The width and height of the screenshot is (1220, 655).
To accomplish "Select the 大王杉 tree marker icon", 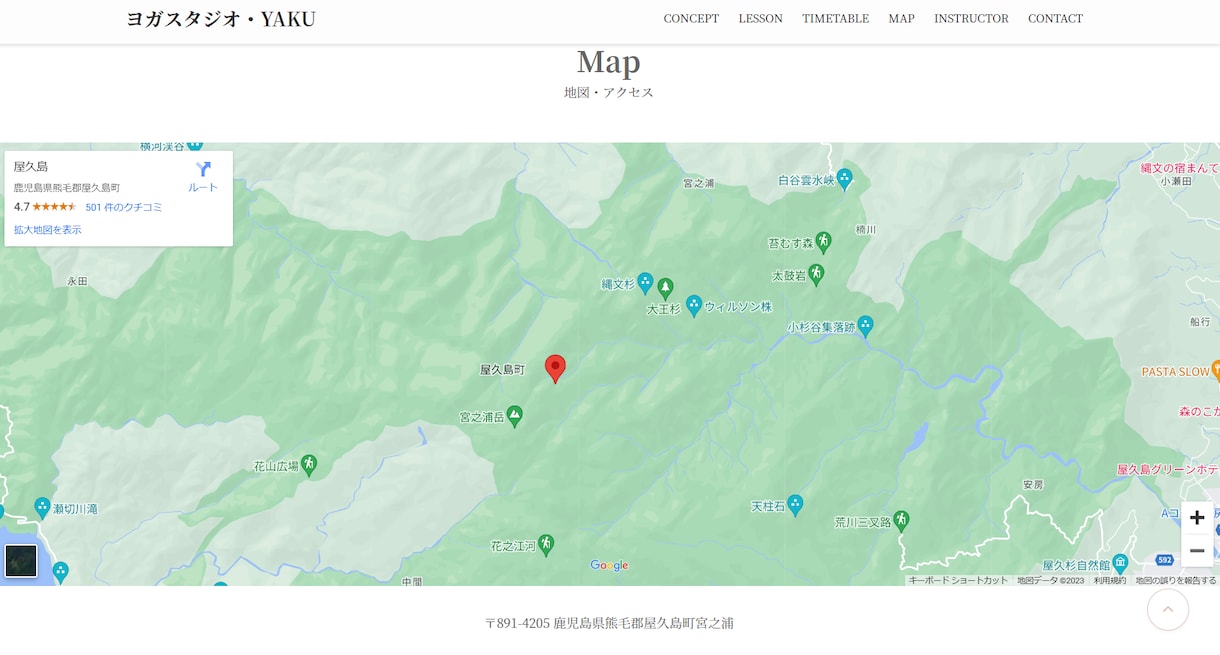I will click(665, 289).
